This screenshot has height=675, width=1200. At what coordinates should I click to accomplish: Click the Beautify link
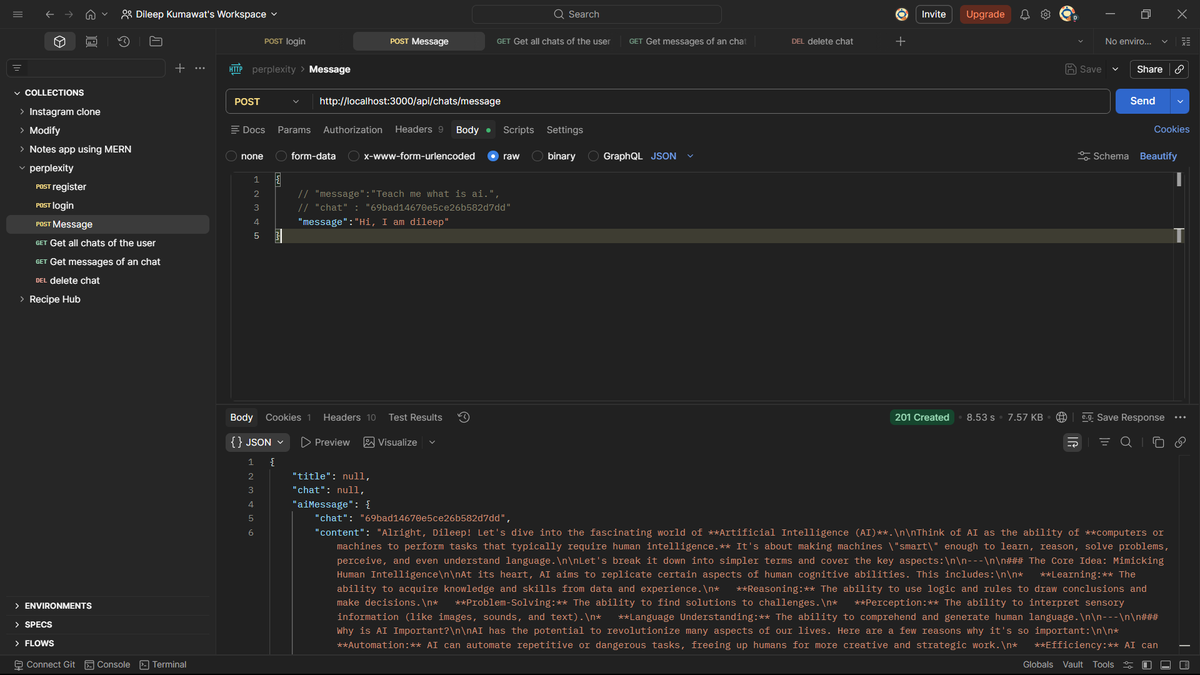pyautogui.click(x=1158, y=156)
